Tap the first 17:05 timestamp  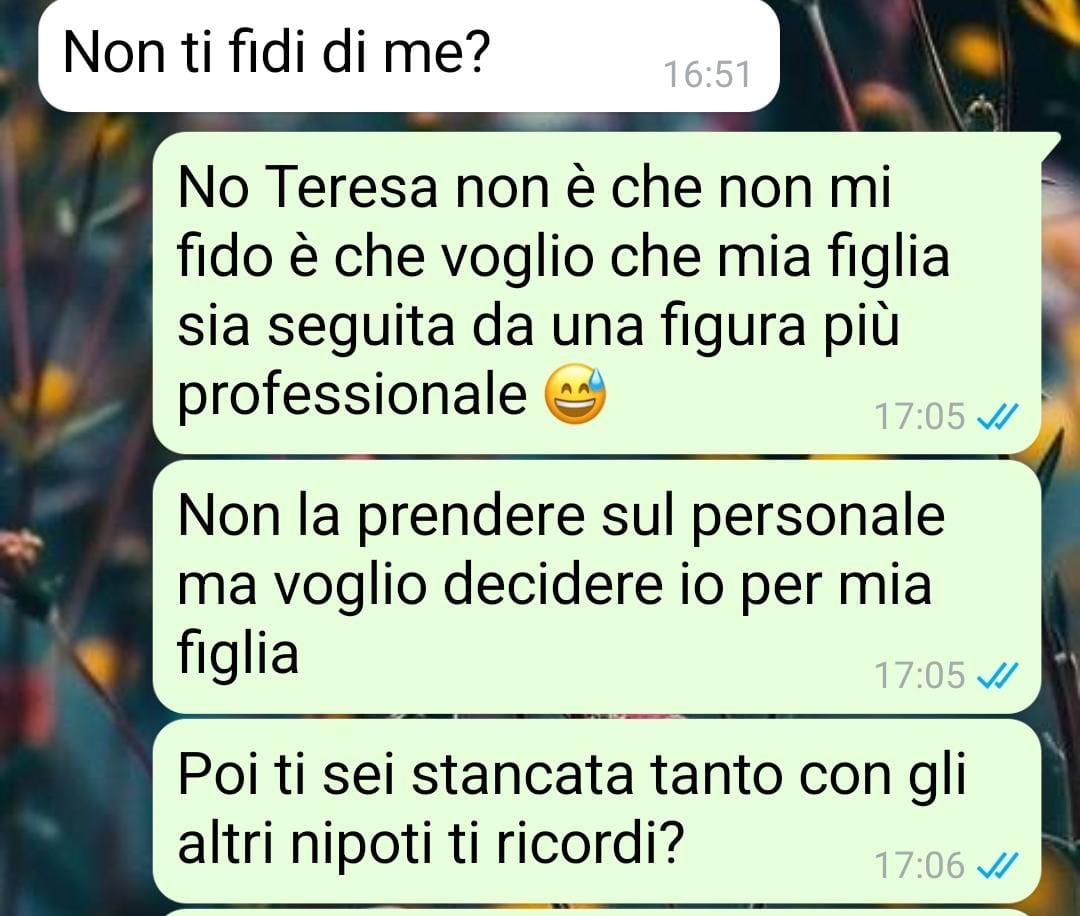[920, 416]
